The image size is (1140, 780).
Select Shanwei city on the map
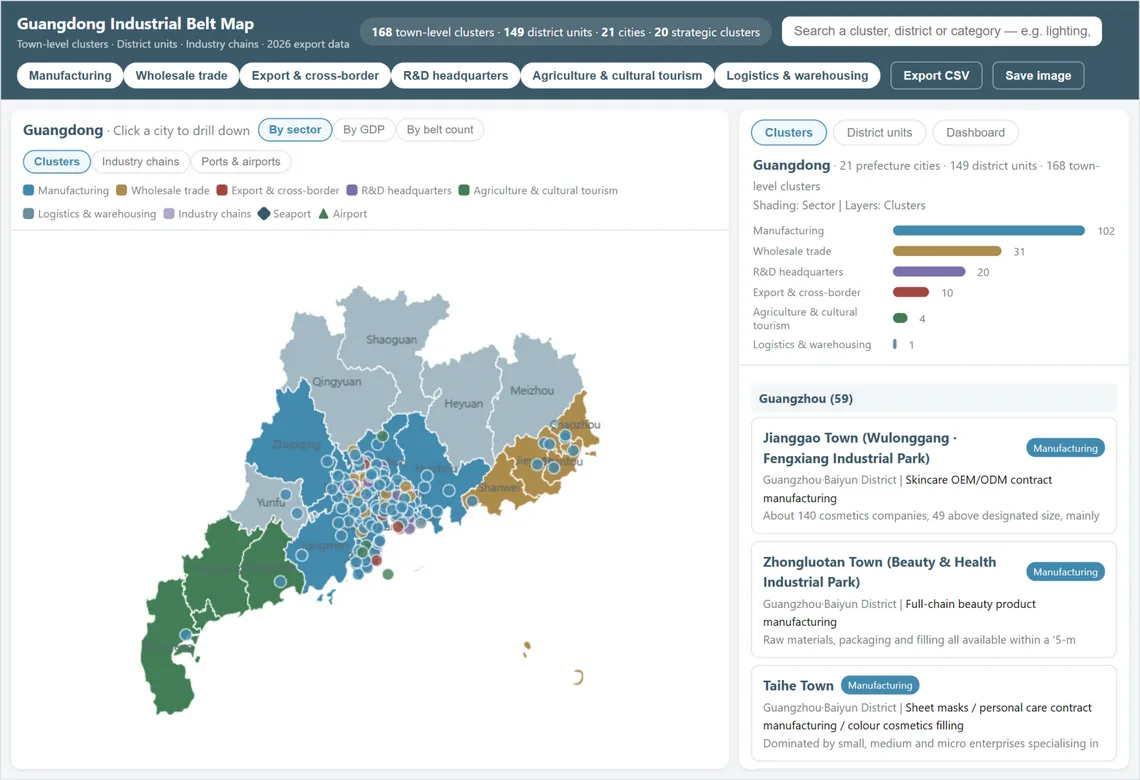pos(498,488)
